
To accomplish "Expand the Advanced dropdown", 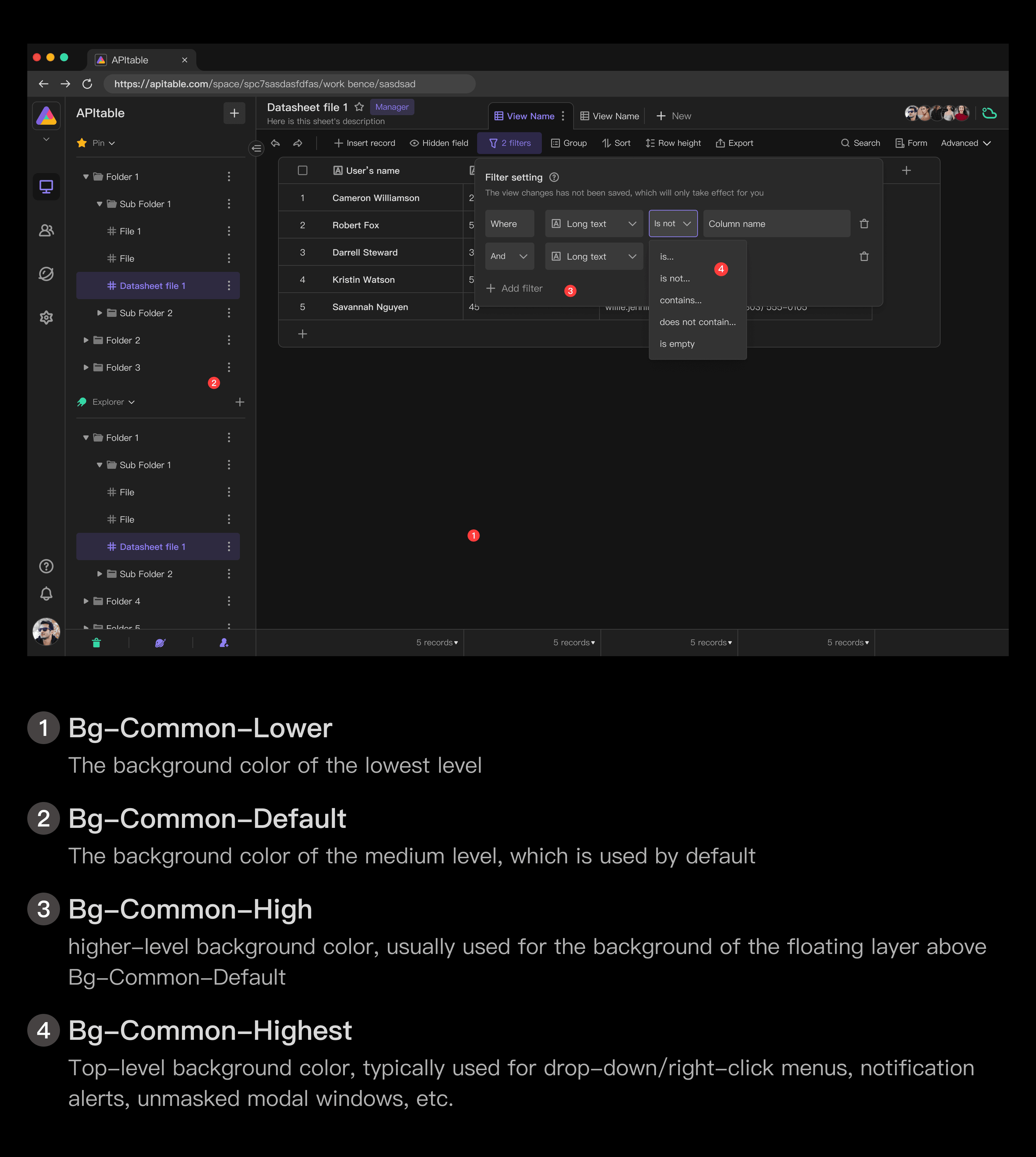I will pyautogui.click(x=965, y=143).
